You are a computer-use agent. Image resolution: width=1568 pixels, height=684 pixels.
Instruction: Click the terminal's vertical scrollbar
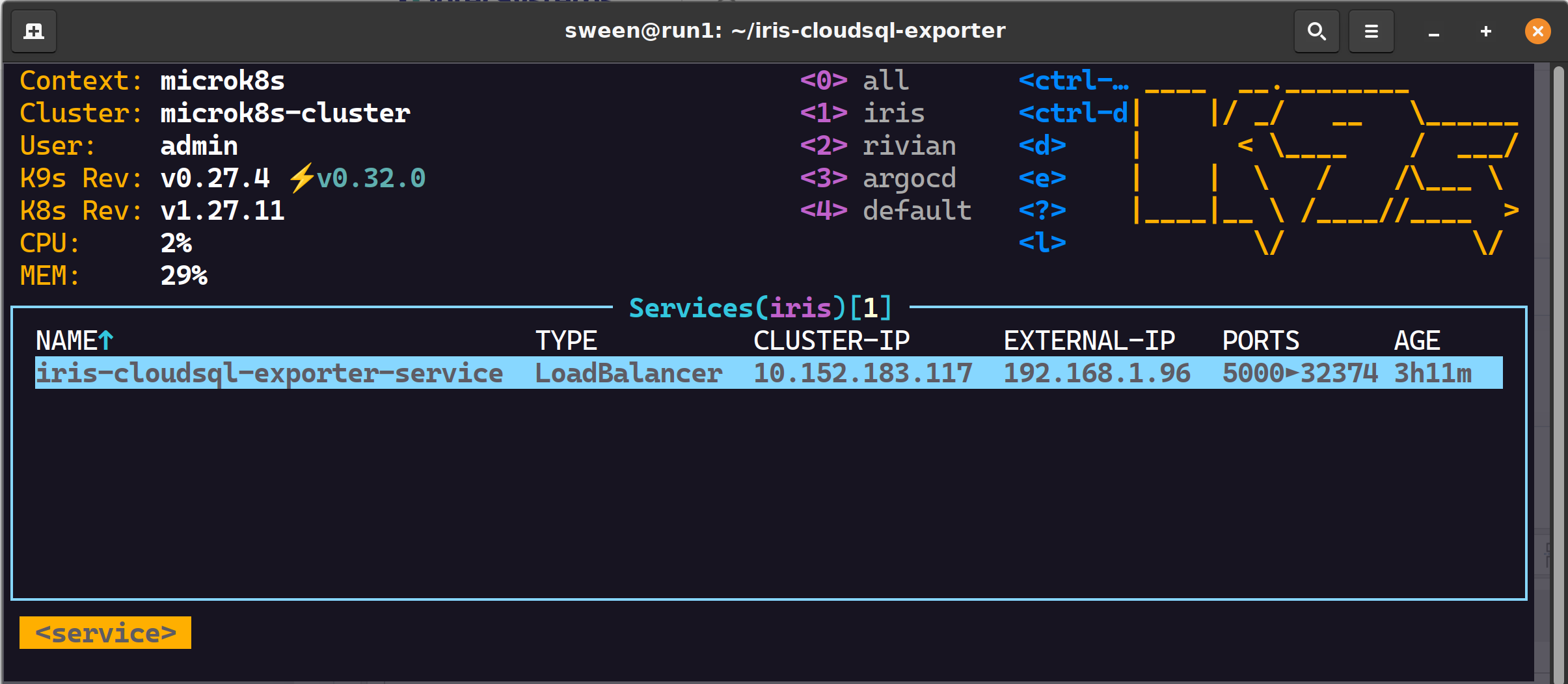coord(1558,371)
